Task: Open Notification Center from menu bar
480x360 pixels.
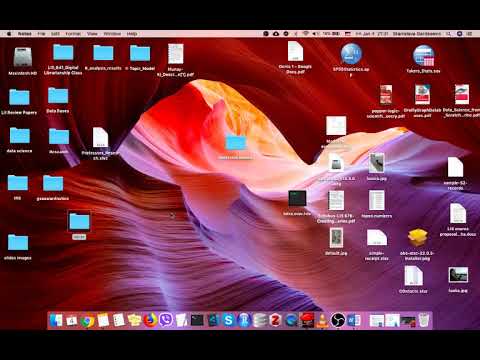Action: coord(469,34)
